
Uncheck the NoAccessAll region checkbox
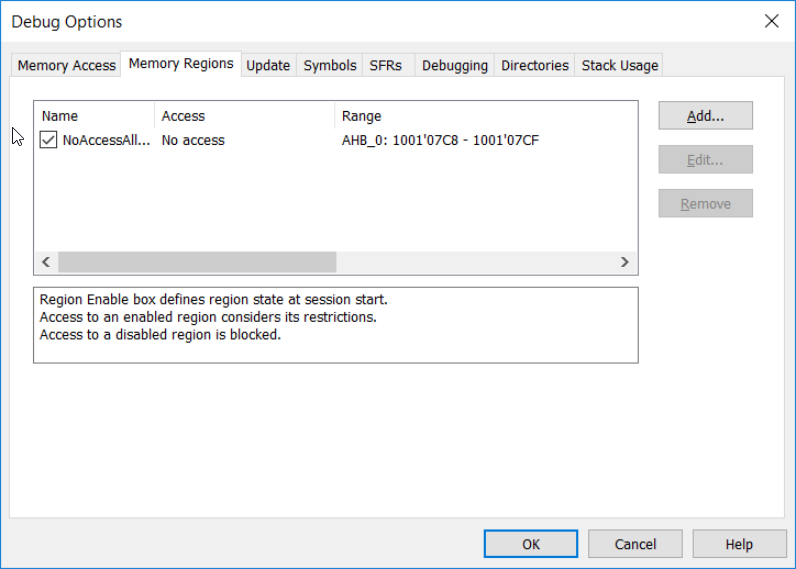pyautogui.click(x=49, y=140)
